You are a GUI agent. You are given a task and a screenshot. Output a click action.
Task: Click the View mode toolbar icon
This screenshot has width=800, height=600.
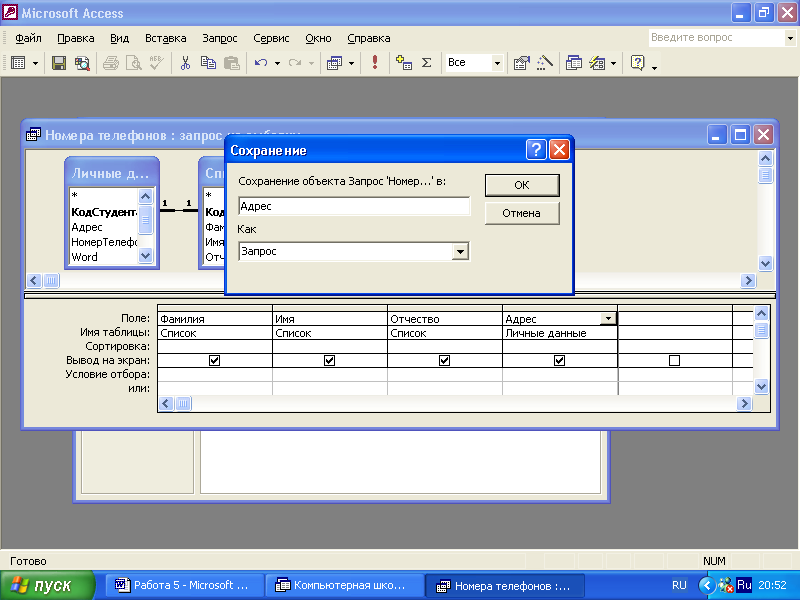(x=18, y=63)
